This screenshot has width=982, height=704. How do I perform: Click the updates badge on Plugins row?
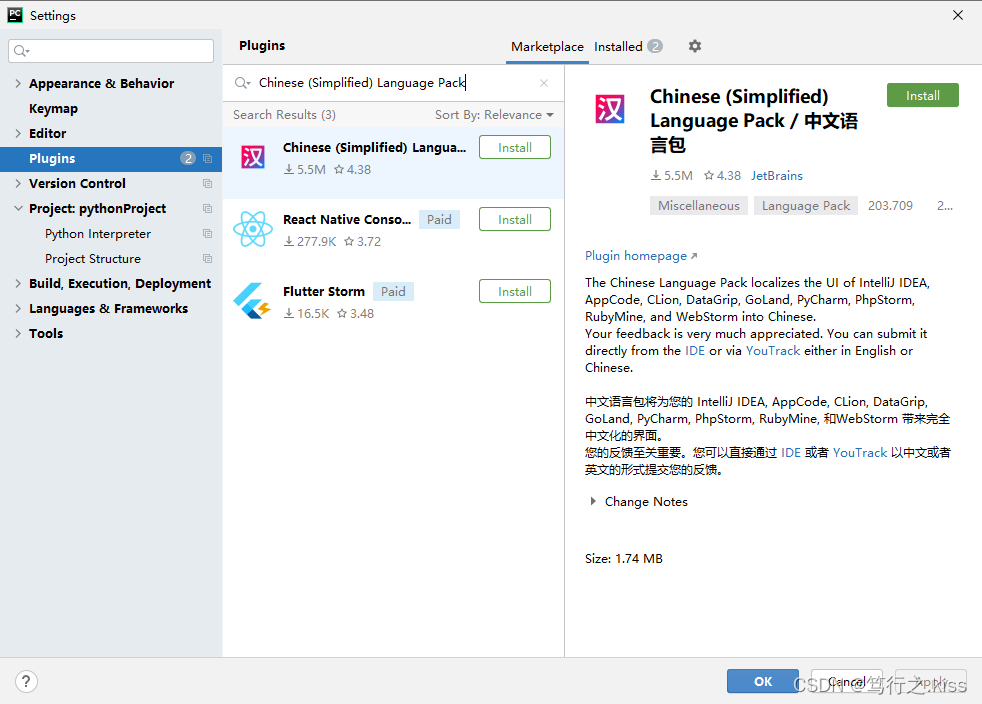(x=188, y=158)
